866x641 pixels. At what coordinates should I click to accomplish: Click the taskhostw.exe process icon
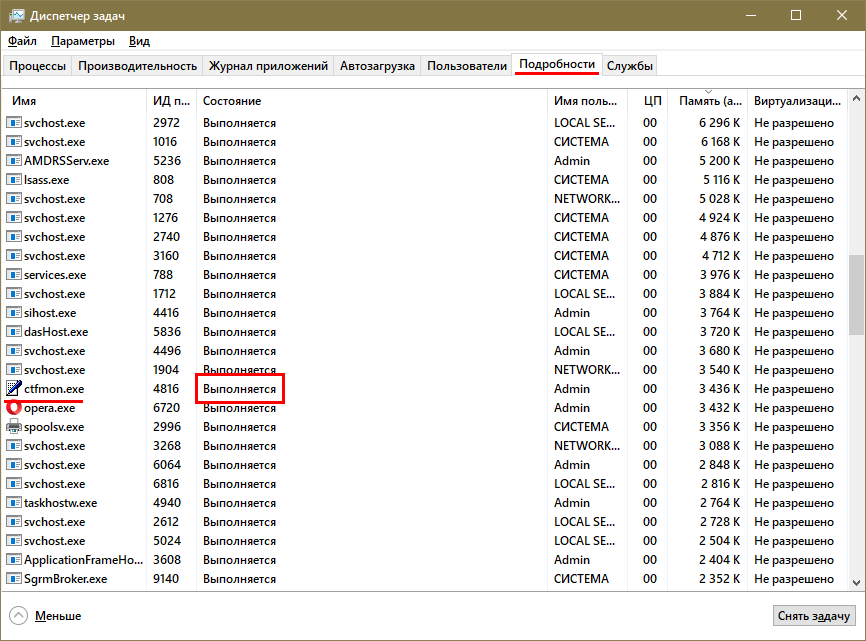coord(14,503)
